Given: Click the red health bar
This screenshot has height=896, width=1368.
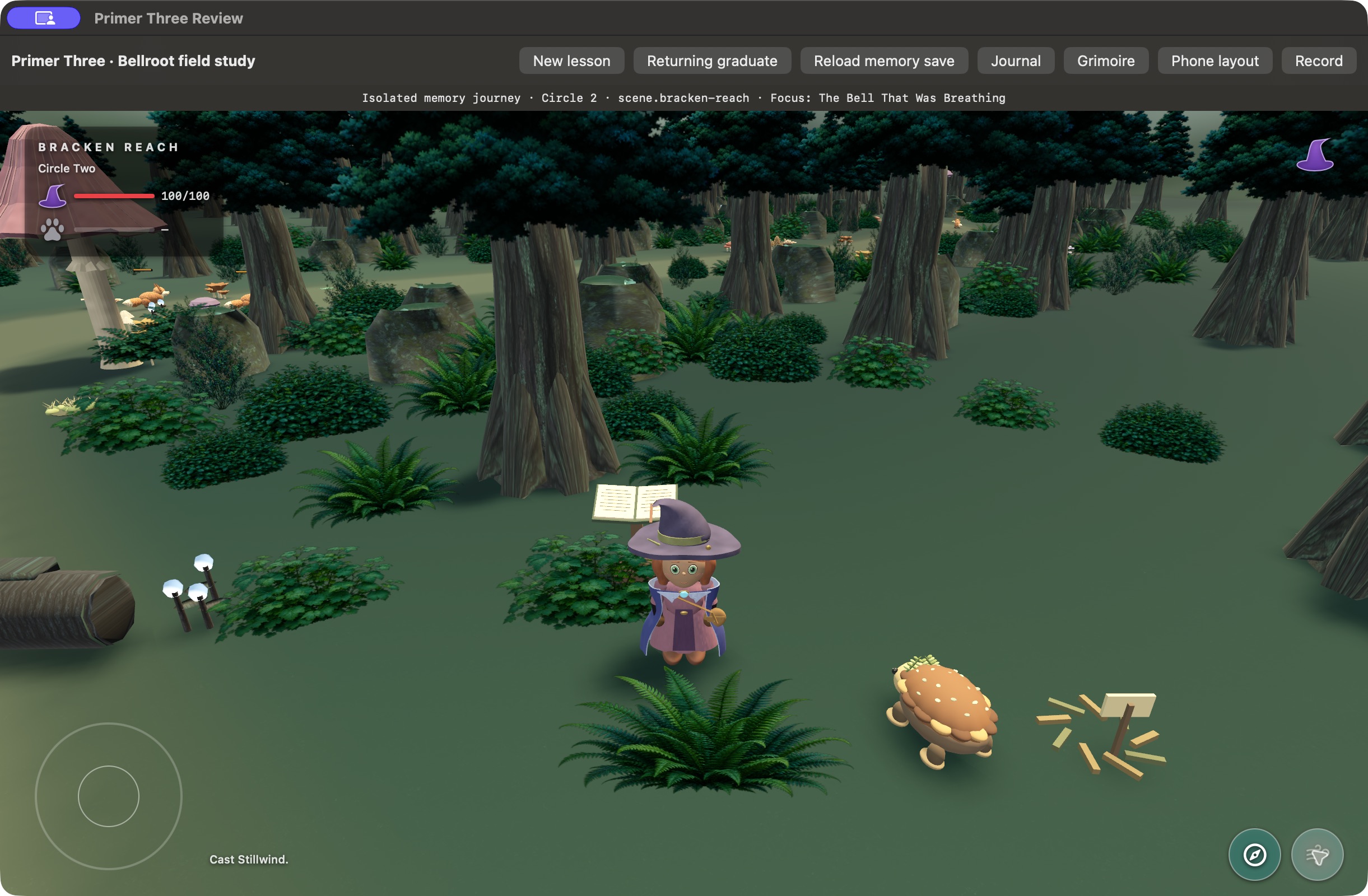Looking at the screenshot, I should (114, 196).
